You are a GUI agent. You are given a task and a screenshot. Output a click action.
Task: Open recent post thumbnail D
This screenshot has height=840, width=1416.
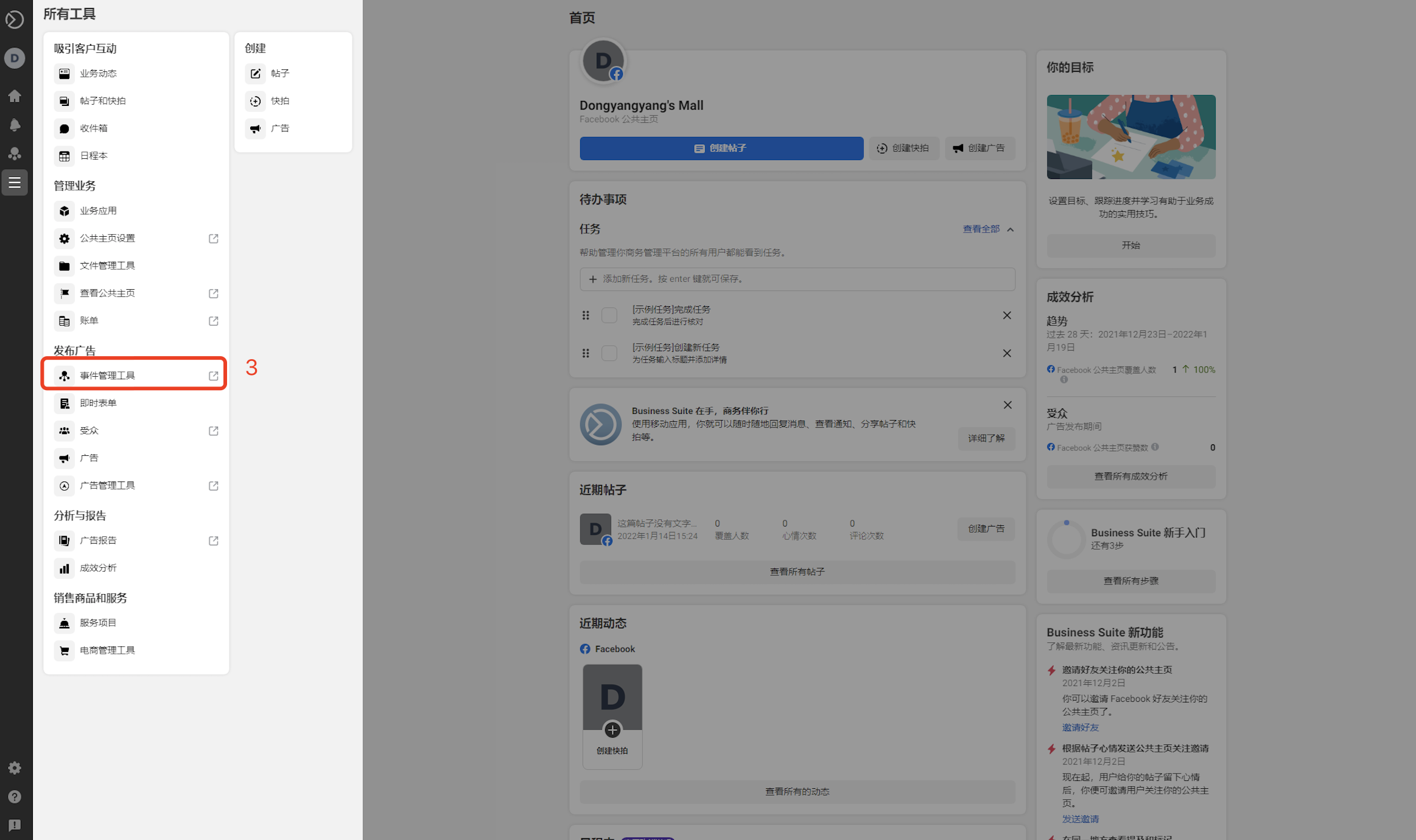tap(595, 529)
